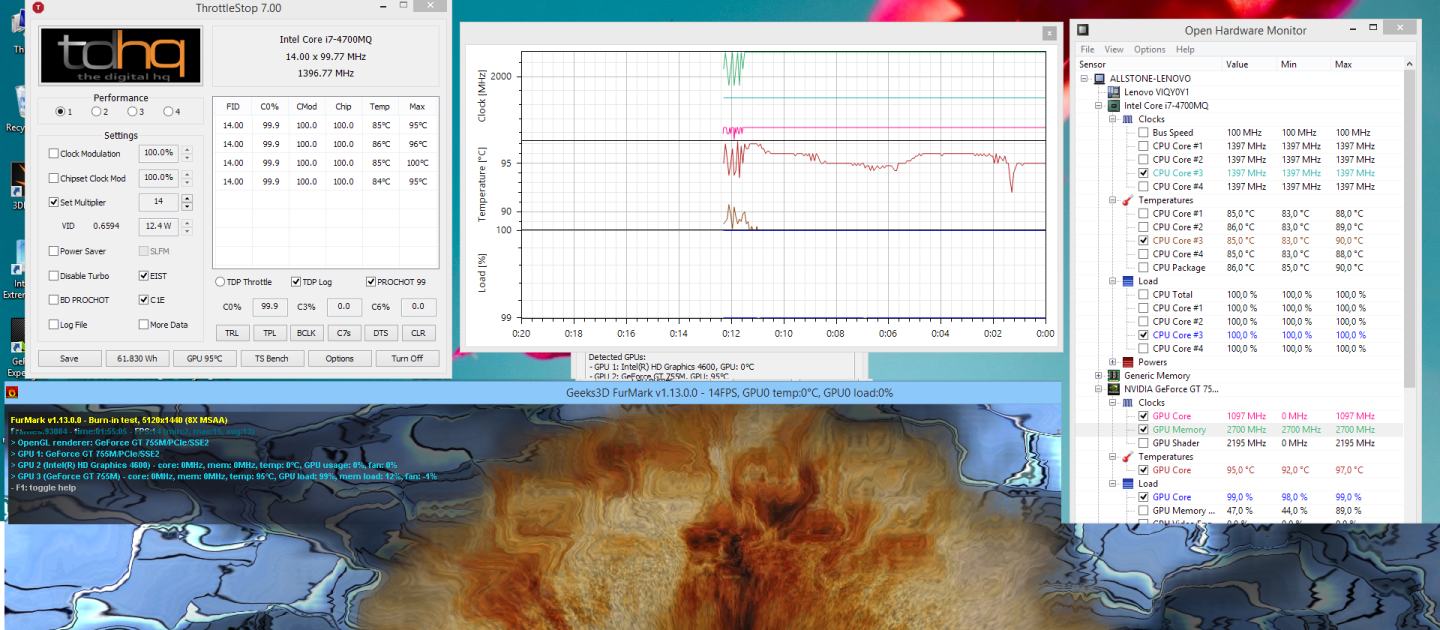Uncheck the EIST checkbox
Image resolution: width=1440 pixels, height=630 pixels.
144,276
